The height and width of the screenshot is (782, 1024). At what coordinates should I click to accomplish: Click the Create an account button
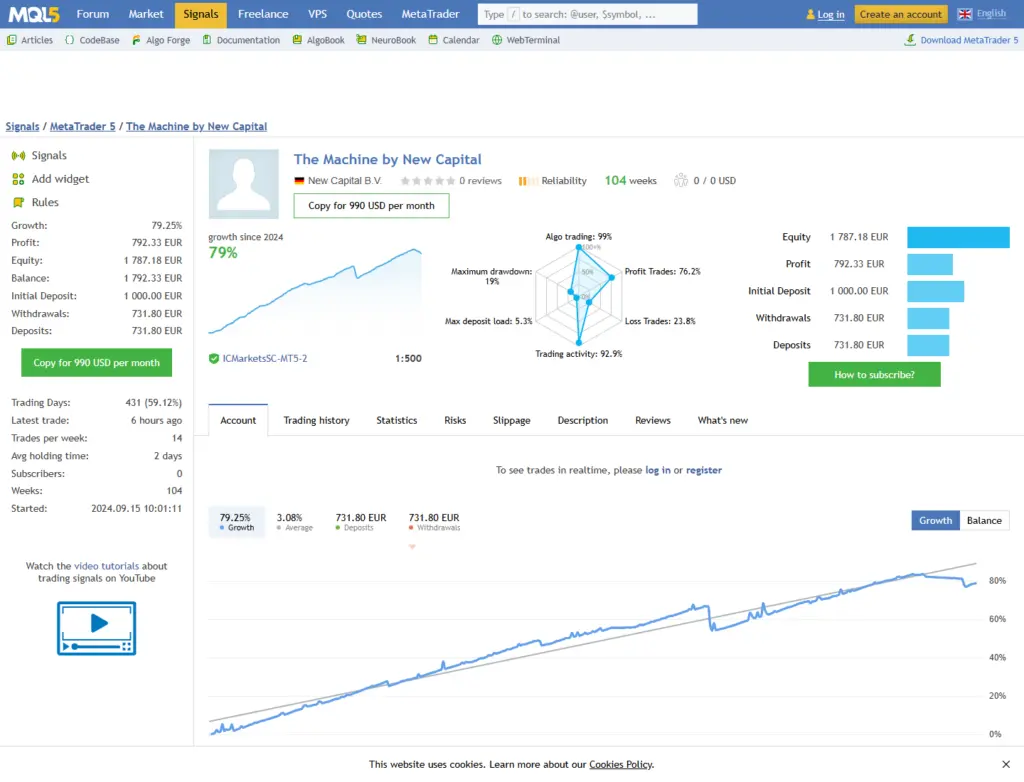901,14
